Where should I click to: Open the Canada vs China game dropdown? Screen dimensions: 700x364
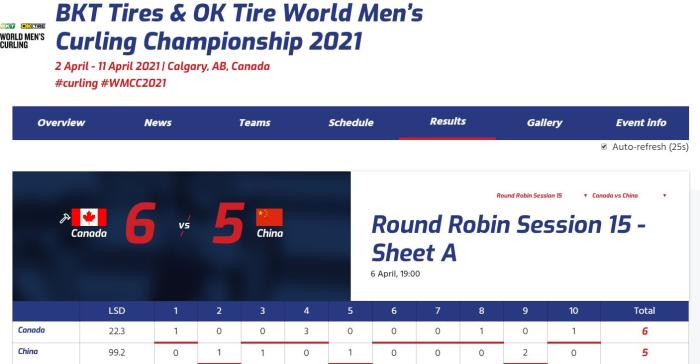pyautogui.click(x=629, y=196)
